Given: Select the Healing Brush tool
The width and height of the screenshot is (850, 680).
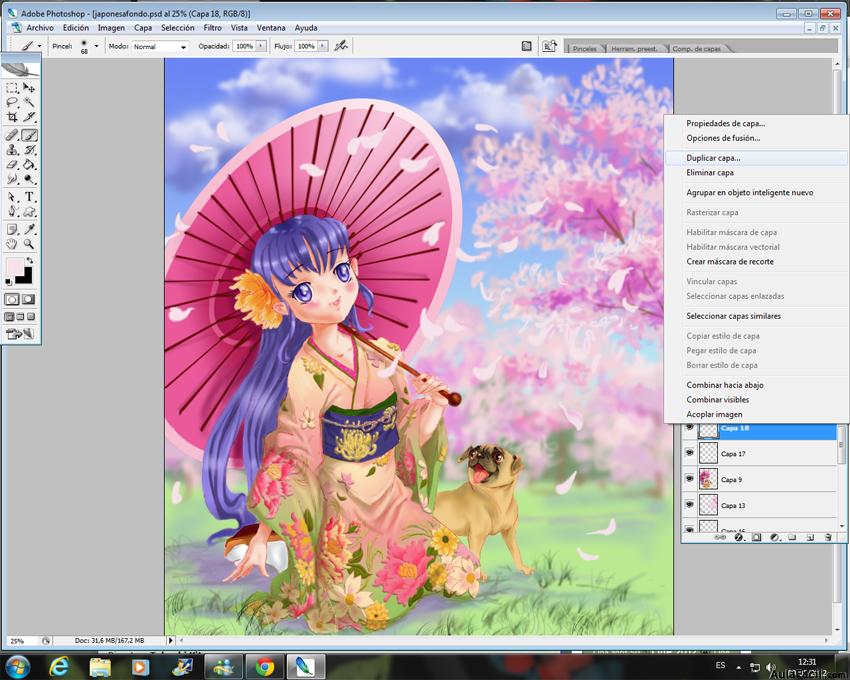Looking at the screenshot, I should coord(12,135).
